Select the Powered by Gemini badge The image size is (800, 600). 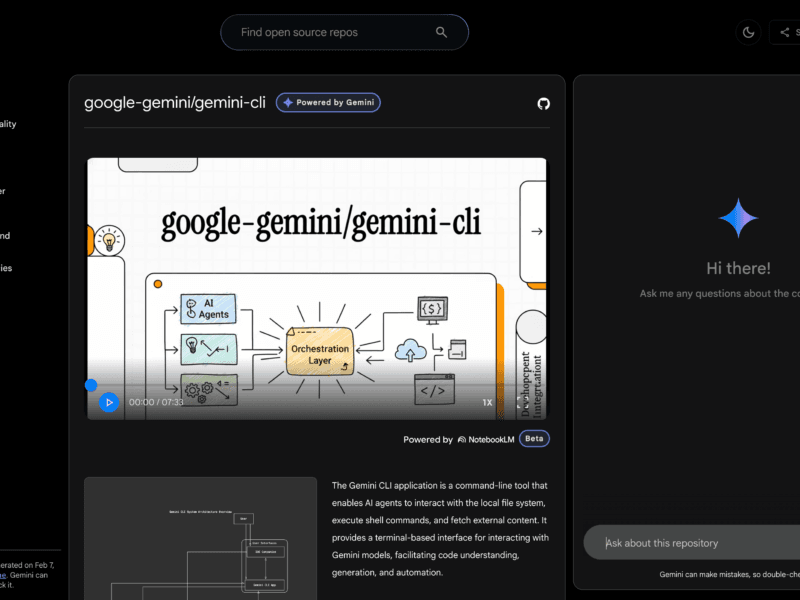328,102
